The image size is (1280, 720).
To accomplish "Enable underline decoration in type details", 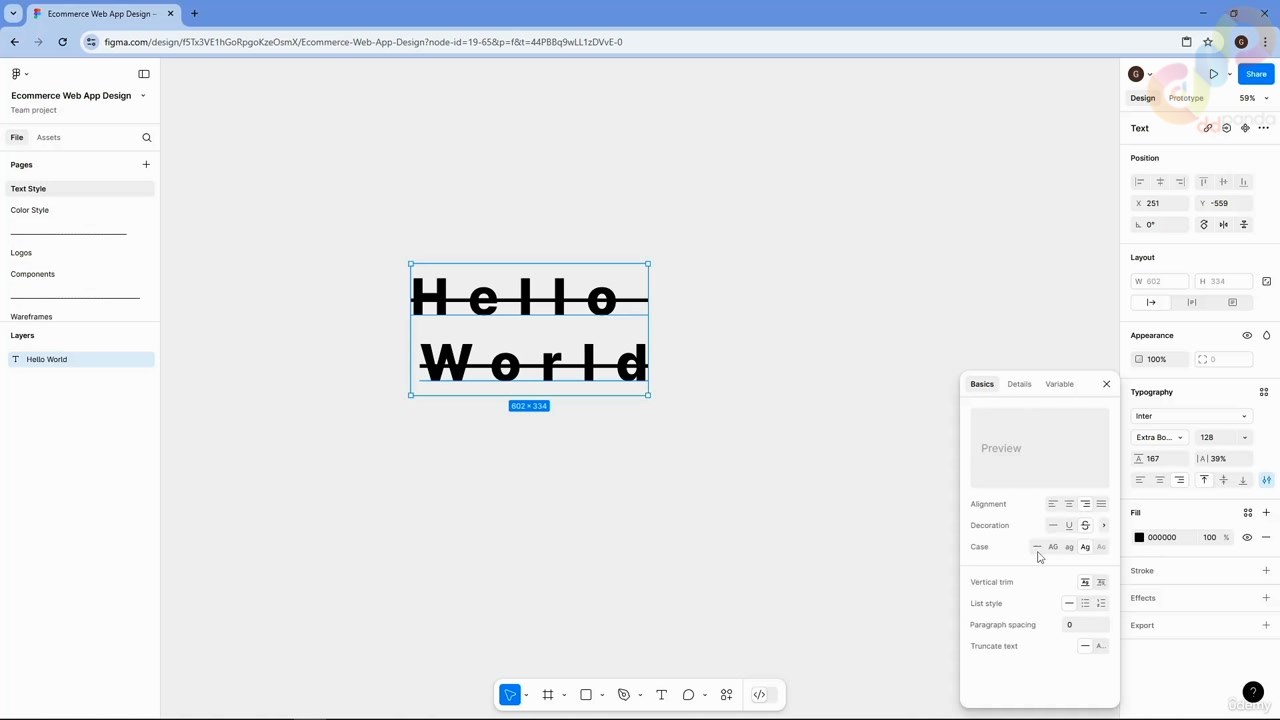I will [1069, 526].
